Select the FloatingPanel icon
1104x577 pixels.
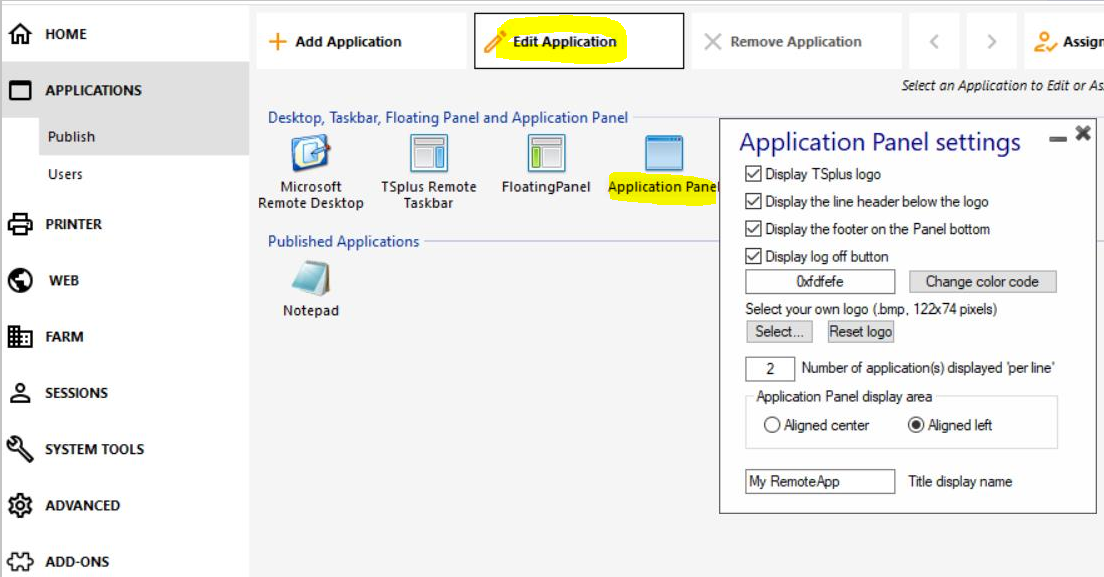coord(546,154)
